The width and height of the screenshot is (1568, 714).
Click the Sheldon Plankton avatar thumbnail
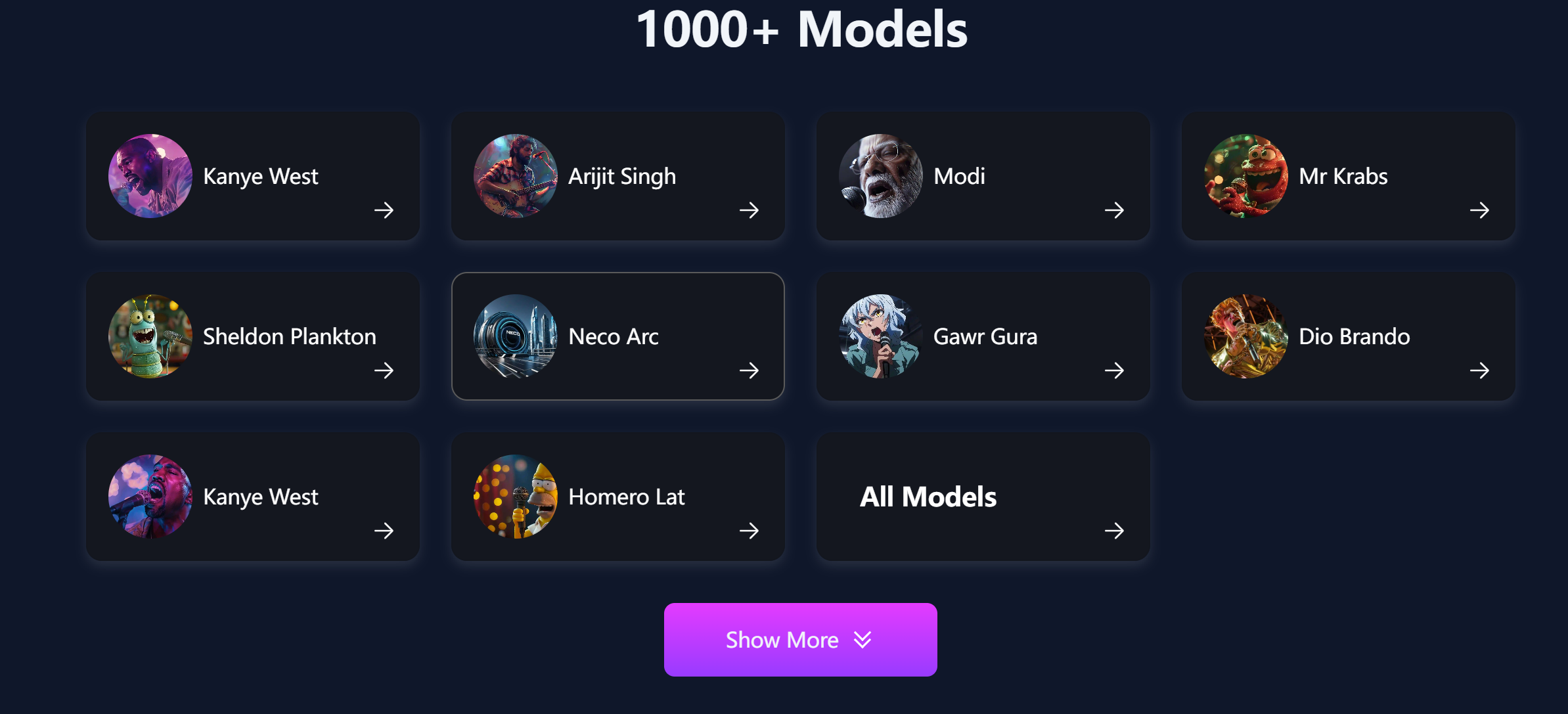[150, 336]
